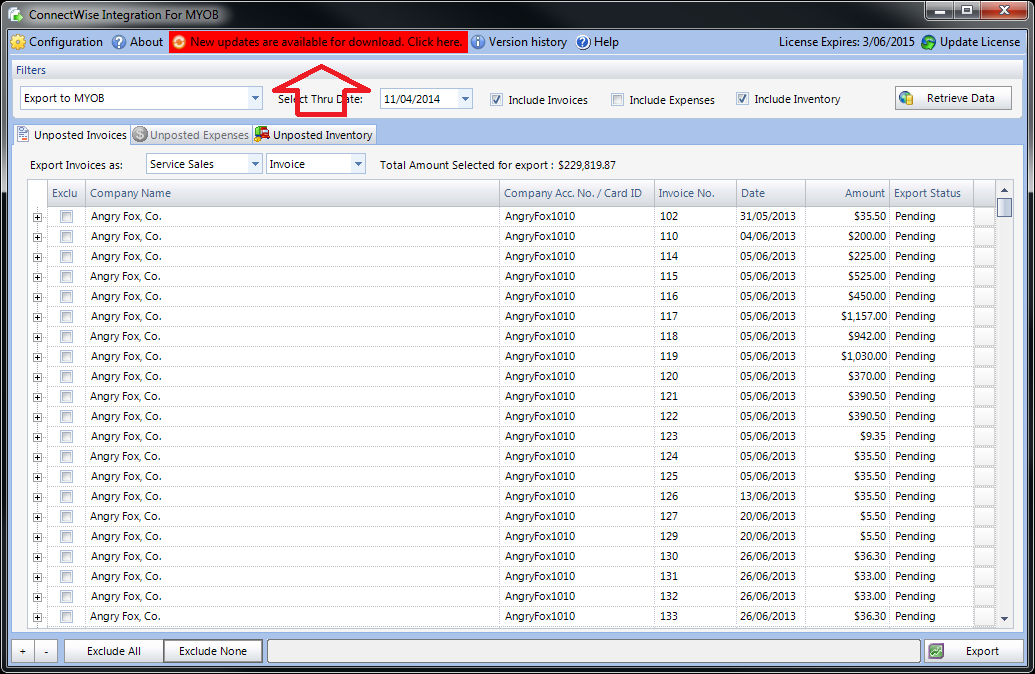Click the Retrieve Data database icon
The height and width of the screenshot is (674, 1035).
pos(906,98)
